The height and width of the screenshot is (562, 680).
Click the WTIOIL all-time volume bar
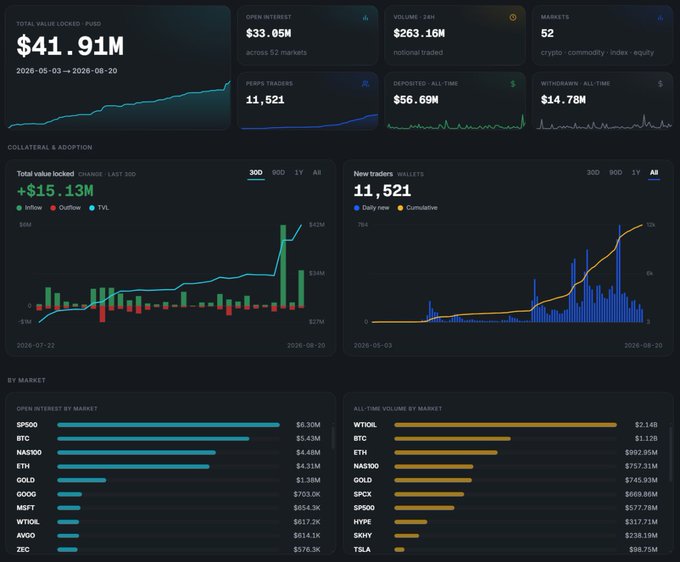[x=506, y=425]
